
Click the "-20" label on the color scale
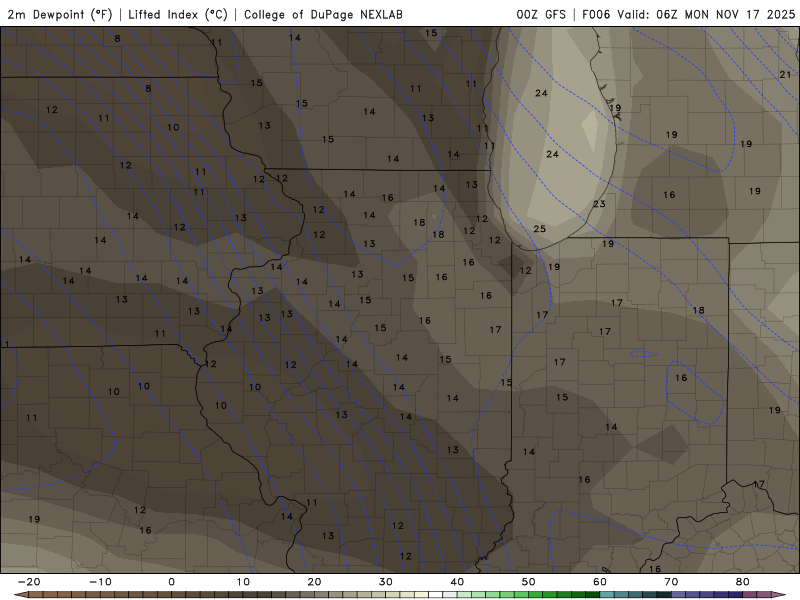(29, 582)
